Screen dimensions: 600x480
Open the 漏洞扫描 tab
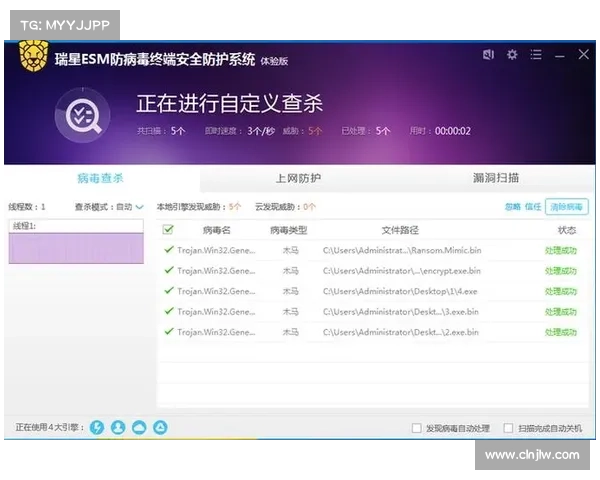[x=496, y=178]
